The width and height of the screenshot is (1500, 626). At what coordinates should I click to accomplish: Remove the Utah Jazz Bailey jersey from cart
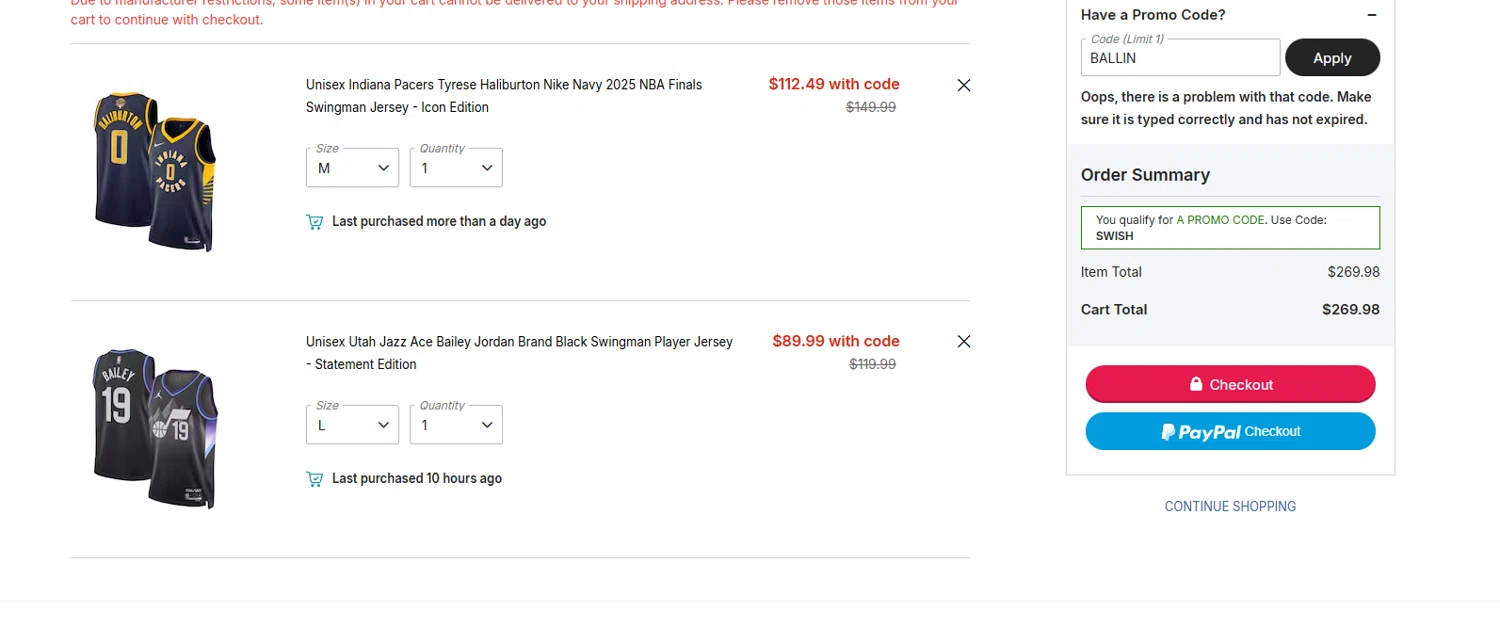963,342
